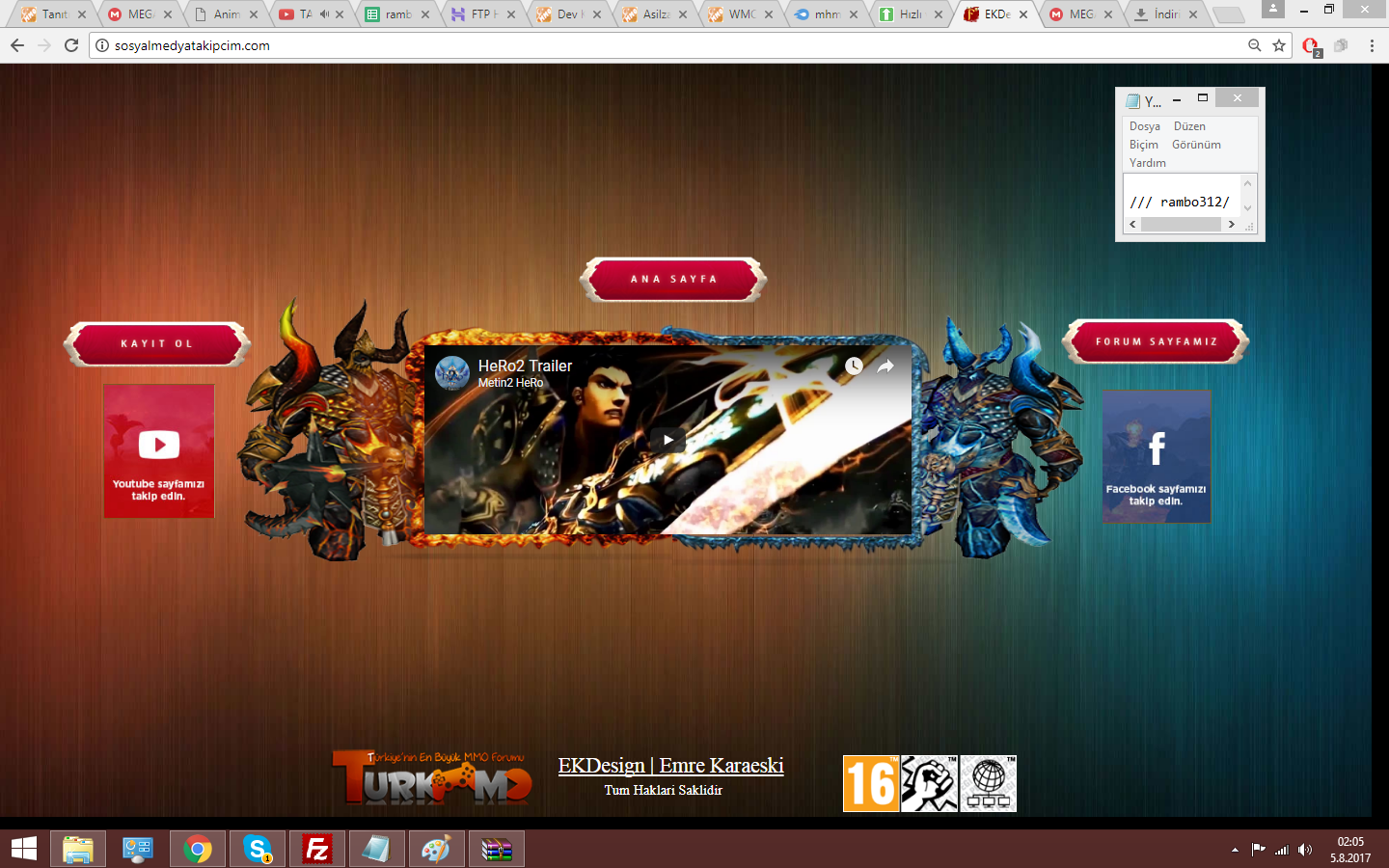
Task: Open the Metin2 HeRo channel avatar
Action: click(452, 372)
